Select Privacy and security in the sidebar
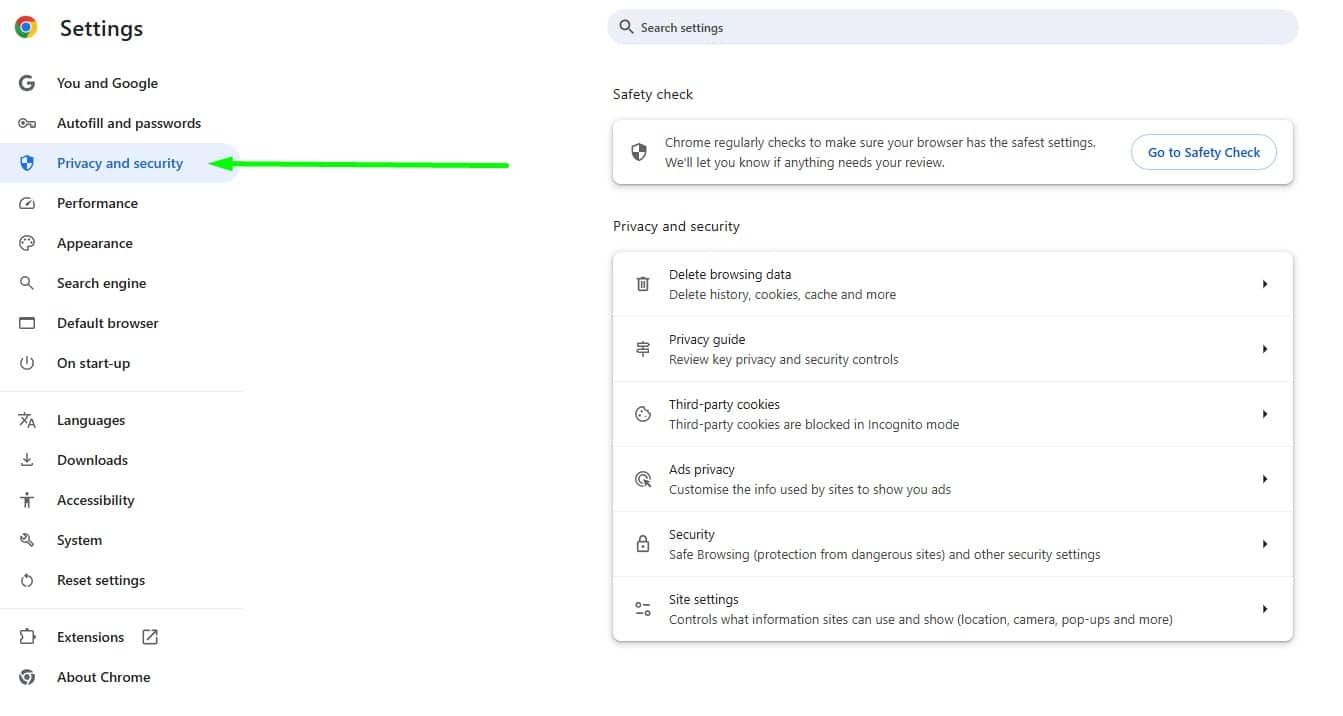1343x716 pixels. click(120, 163)
